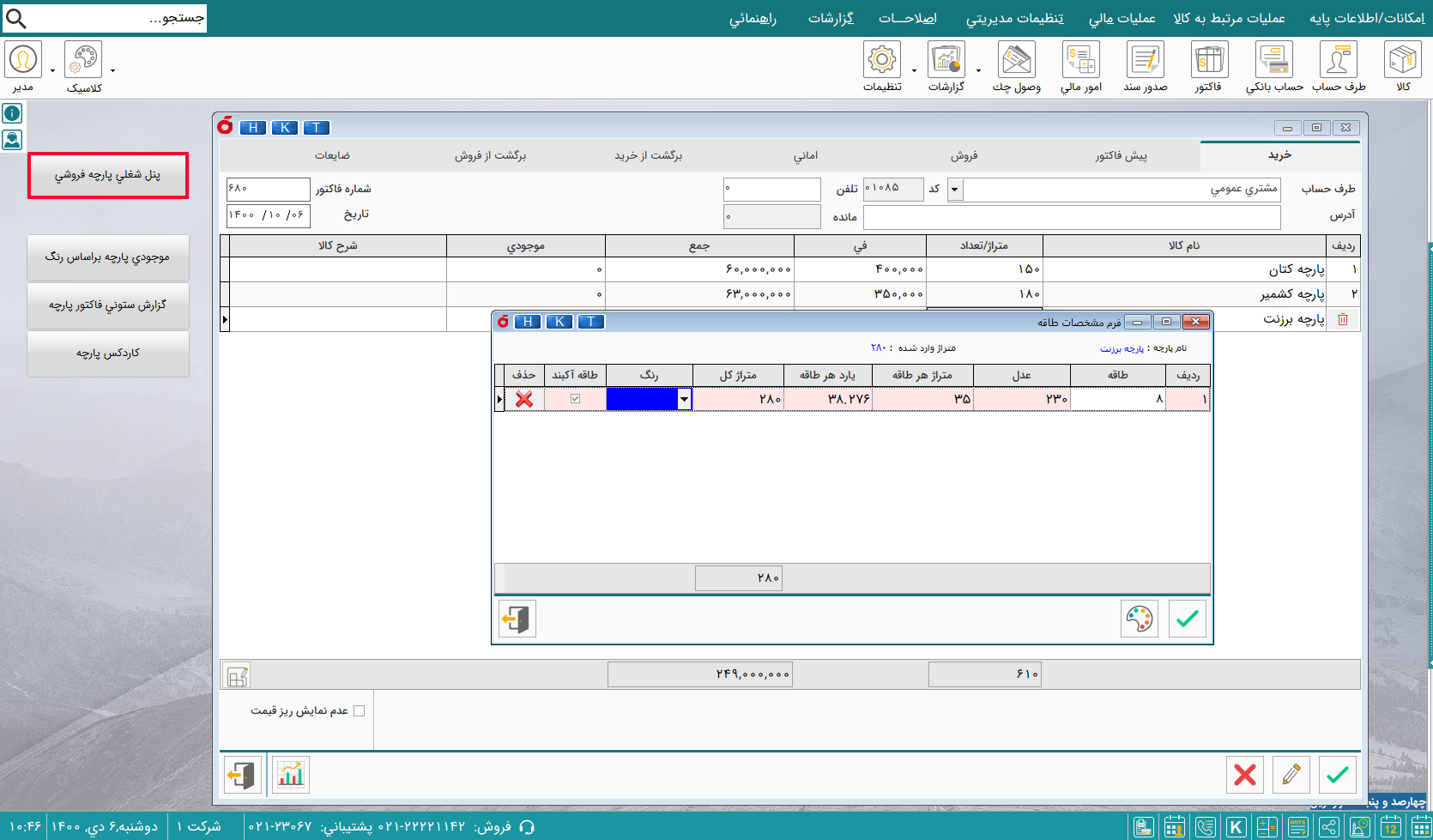Expand the گزارشات toolbar dropdown arrow
The width and height of the screenshot is (1433, 840).
click(978, 70)
